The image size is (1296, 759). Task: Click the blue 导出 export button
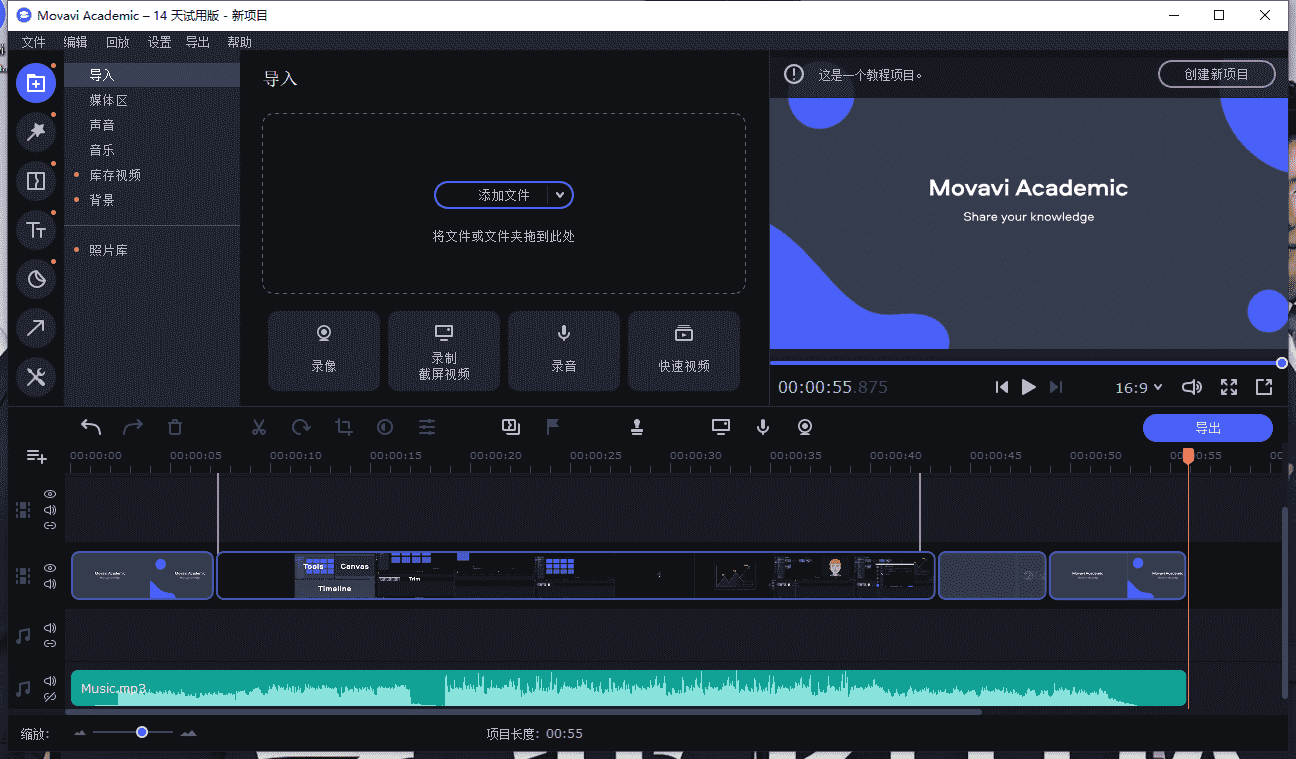pyautogui.click(x=1208, y=428)
